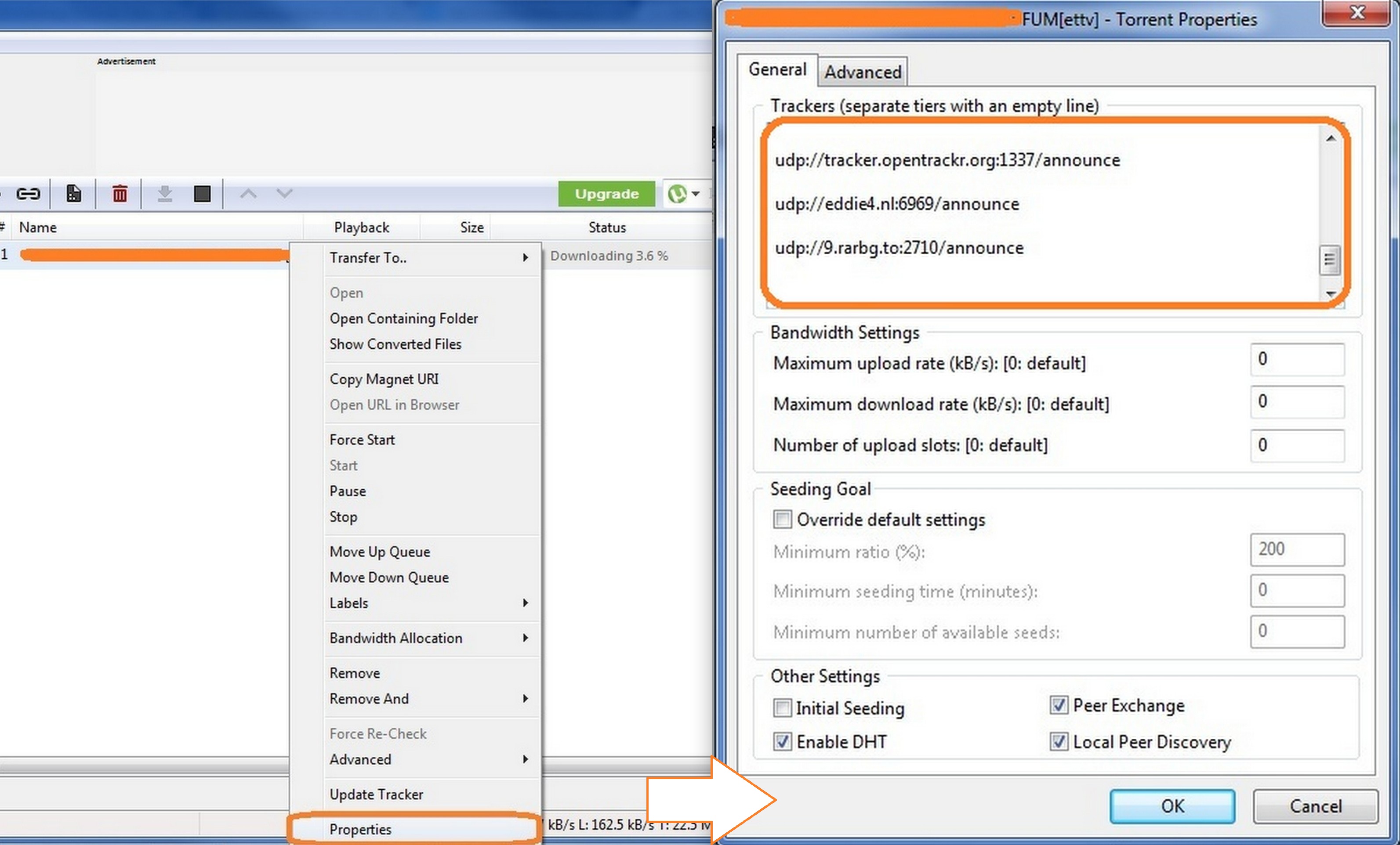Enable the Initial Seeding checkbox
Screen dimensions: 1400x845
point(782,706)
